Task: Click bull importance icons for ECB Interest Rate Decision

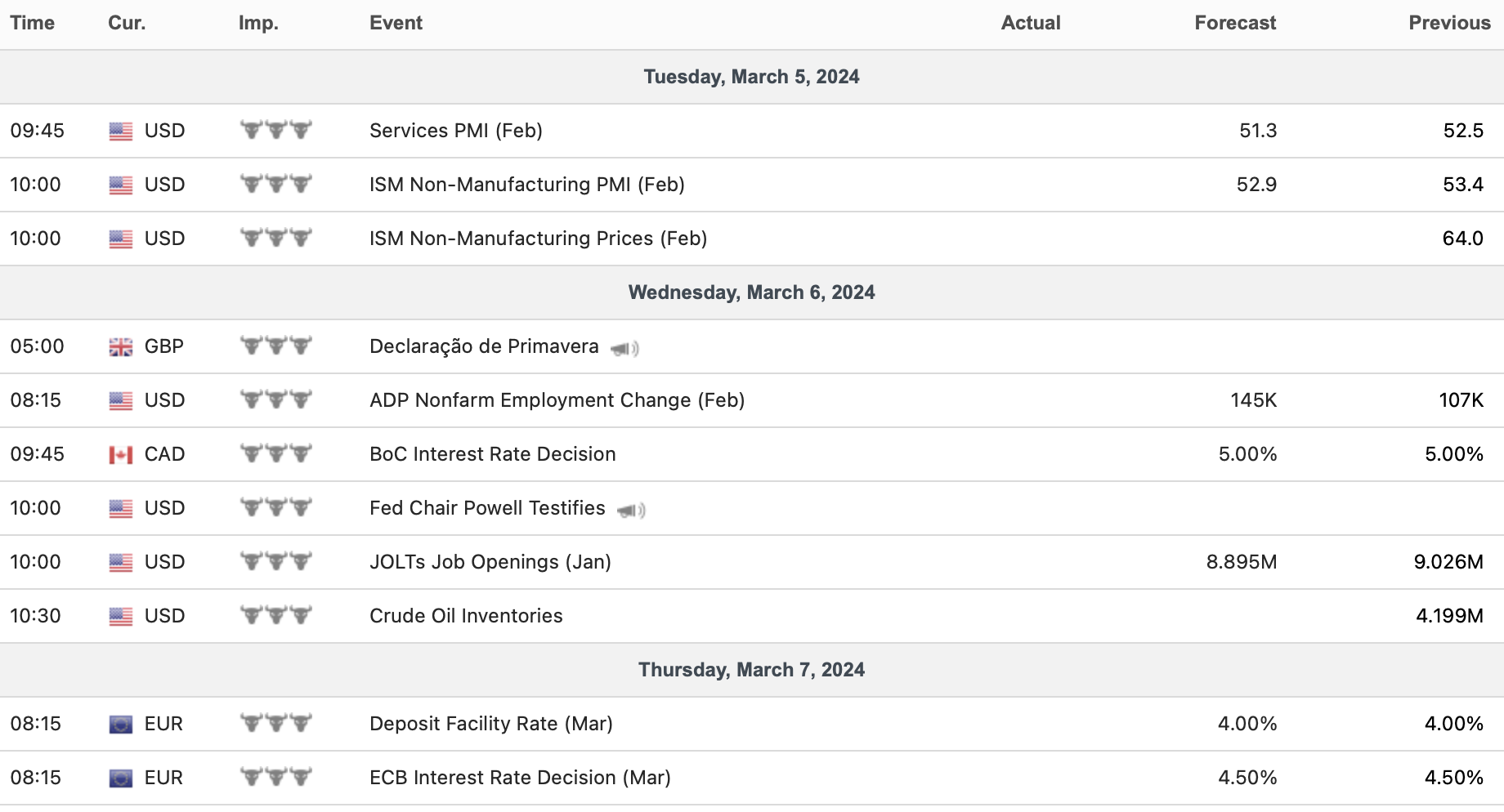Action: tap(276, 777)
